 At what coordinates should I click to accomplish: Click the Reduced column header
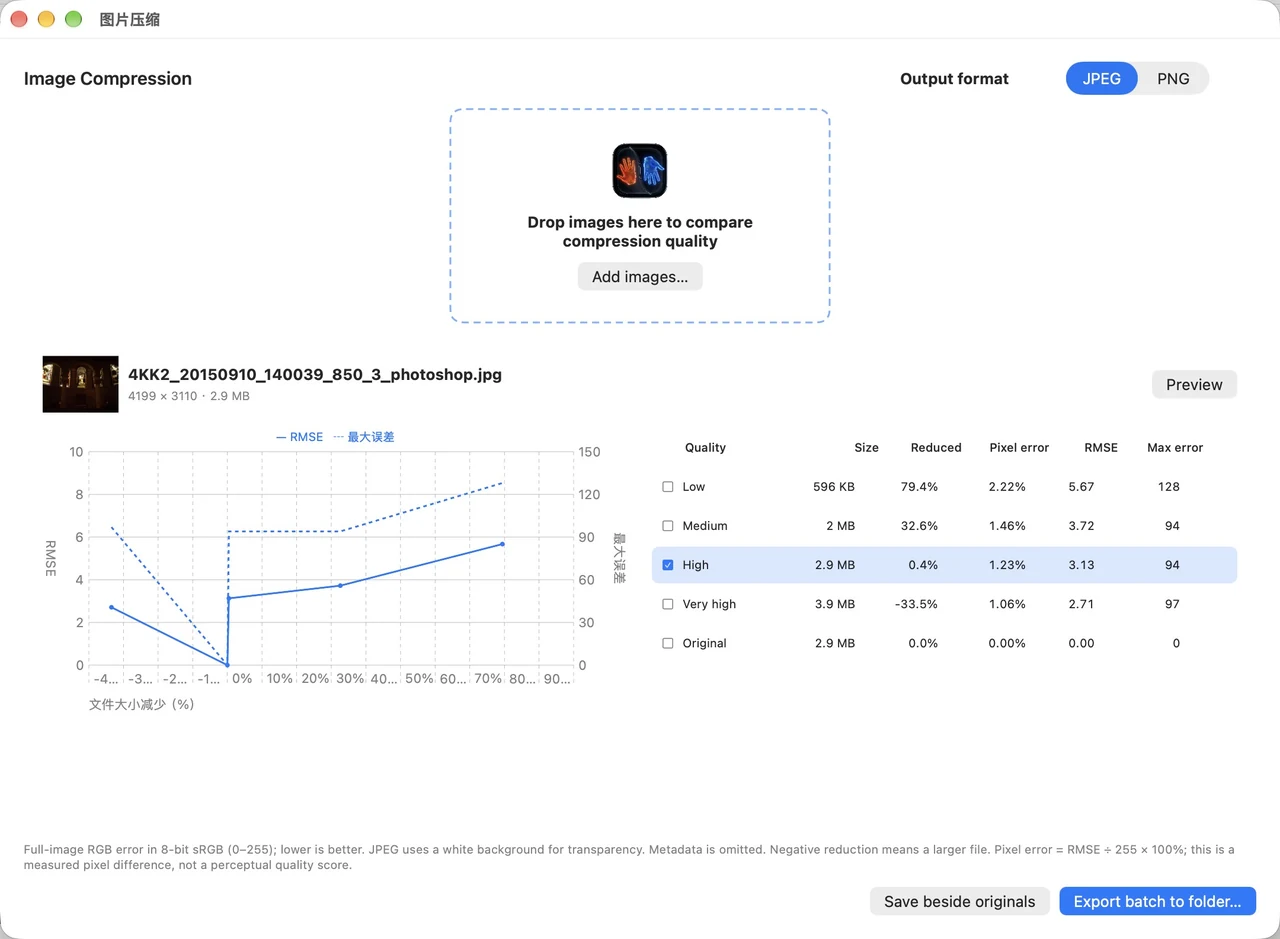936,447
